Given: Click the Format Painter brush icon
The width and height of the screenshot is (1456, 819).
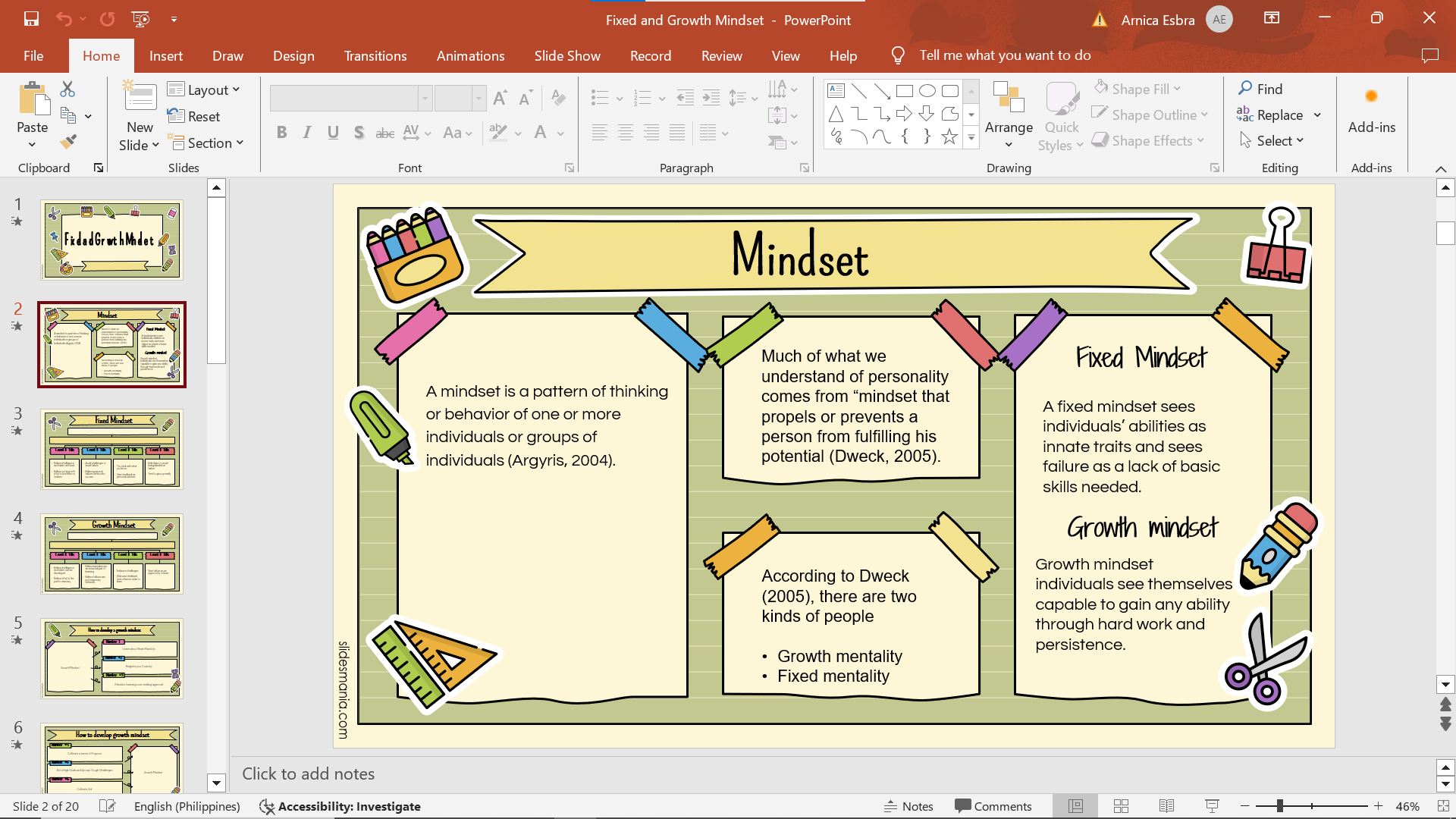Looking at the screenshot, I should click(x=68, y=142).
